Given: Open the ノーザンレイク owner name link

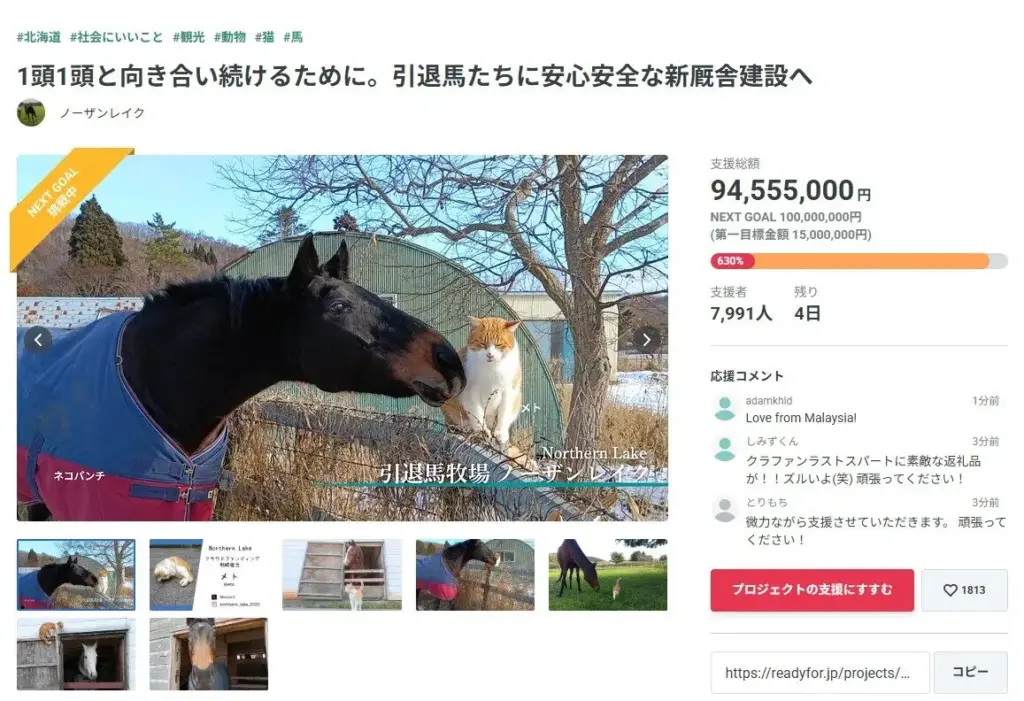Looking at the screenshot, I should click(x=102, y=113).
